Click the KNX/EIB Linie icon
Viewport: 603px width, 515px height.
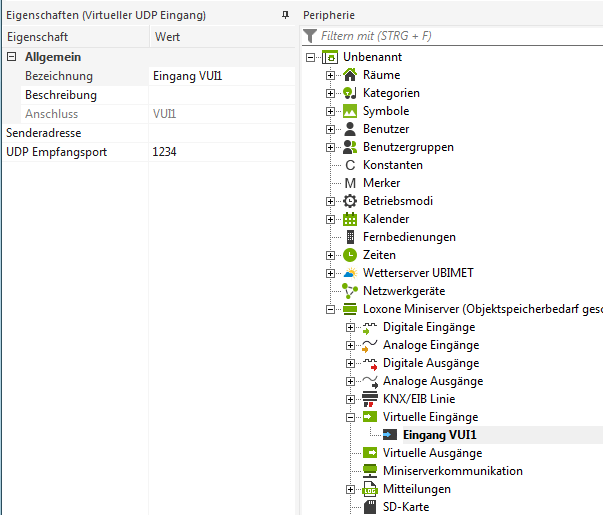[370, 399]
